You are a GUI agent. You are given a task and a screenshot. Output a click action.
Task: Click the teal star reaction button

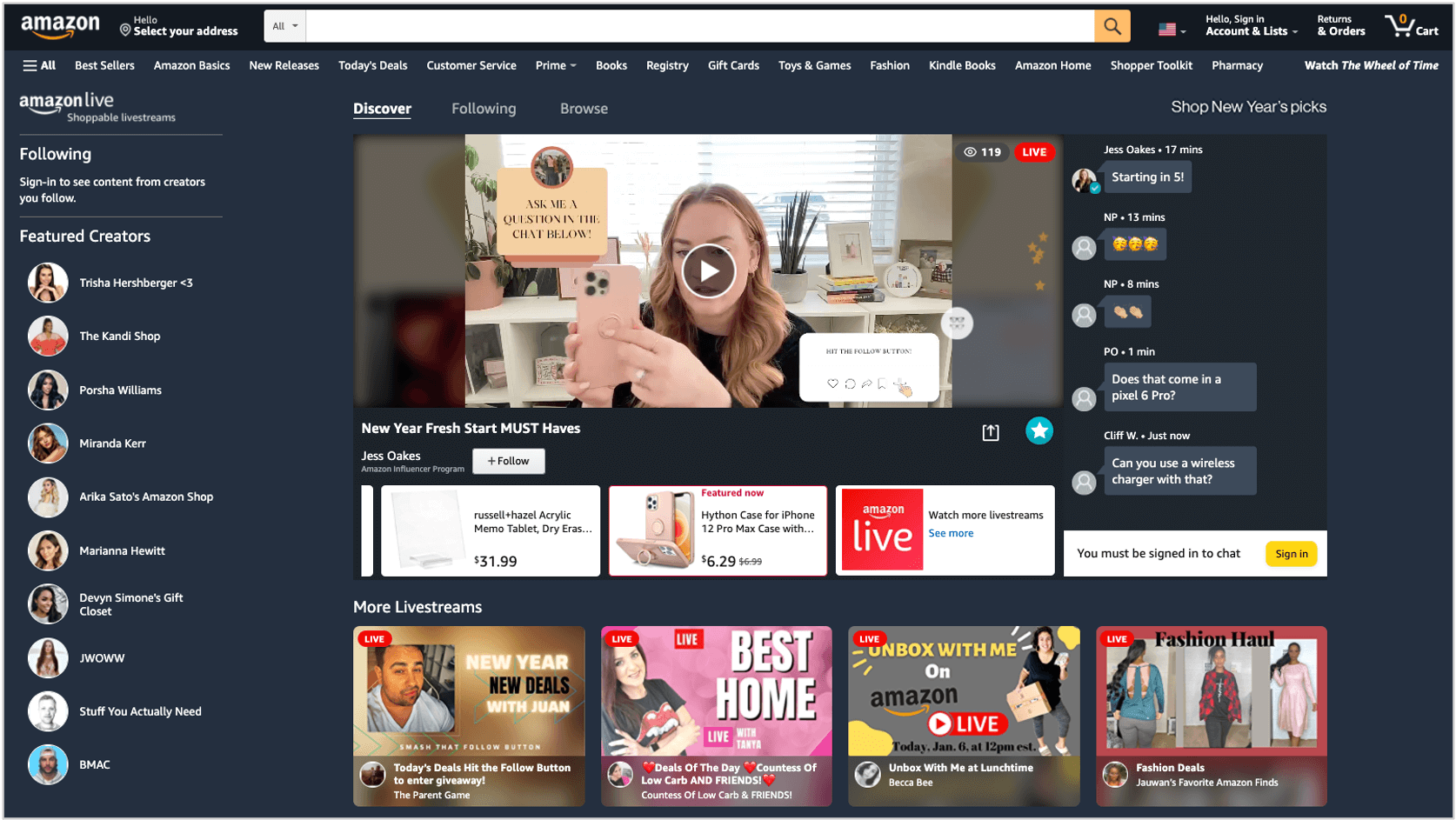(1039, 430)
